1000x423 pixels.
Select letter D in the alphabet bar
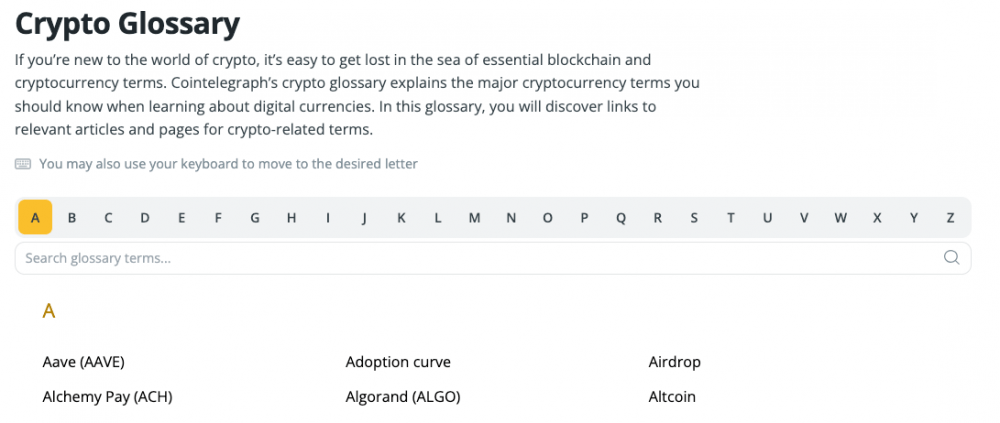145,218
